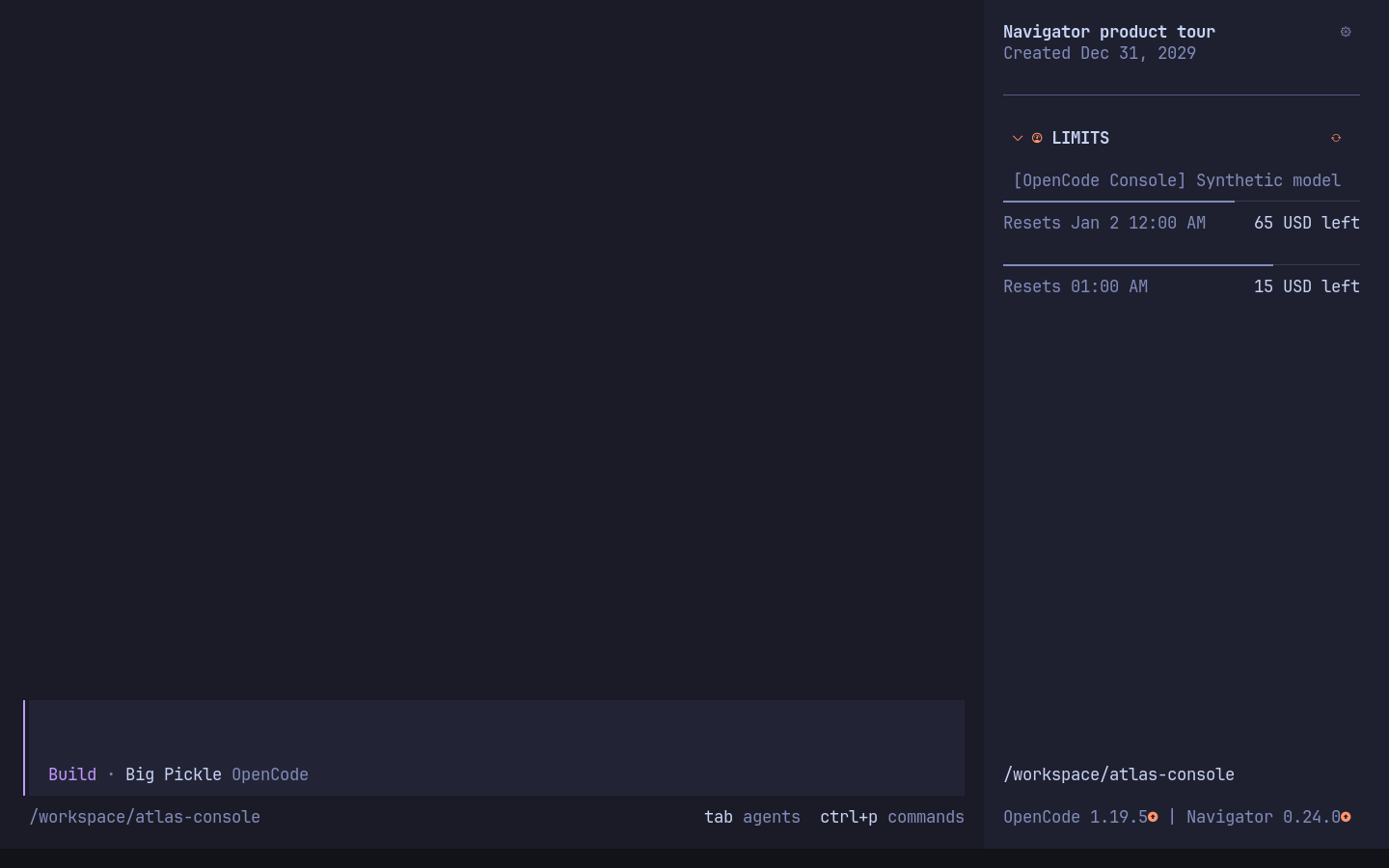Screen dimensions: 1389x868
Task: Click the usage bar above 65 USD left
Action: click(x=1182, y=202)
